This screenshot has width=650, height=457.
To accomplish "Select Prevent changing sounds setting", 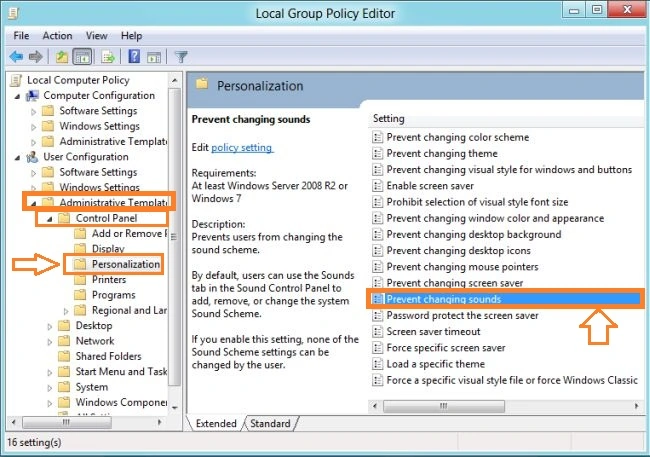I will [505, 299].
